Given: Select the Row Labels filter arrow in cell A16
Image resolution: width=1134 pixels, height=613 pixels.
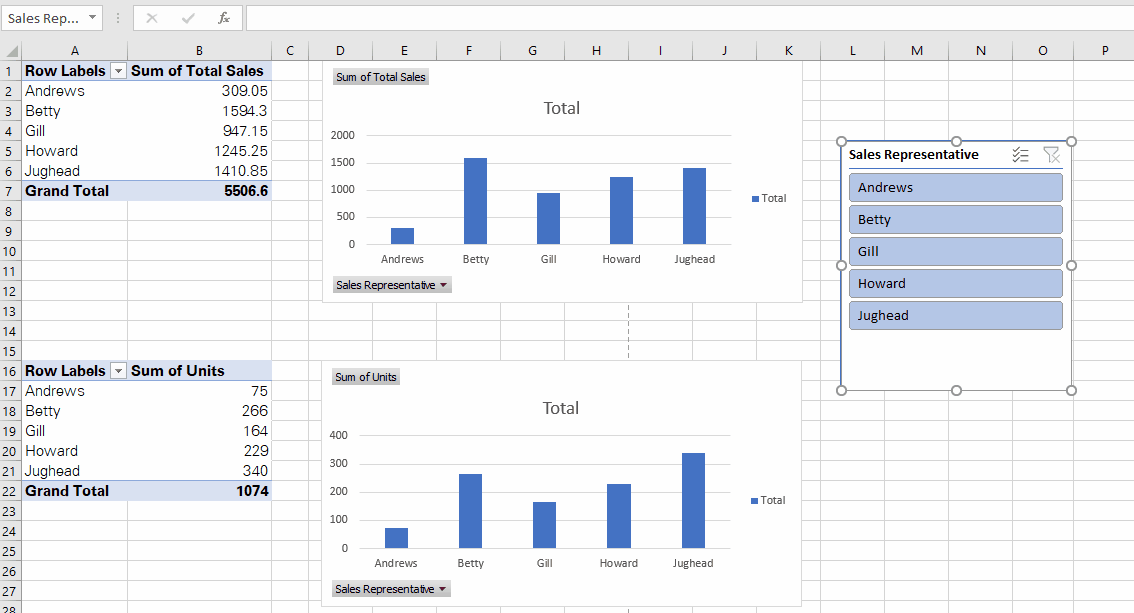Looking at the screenshot, I should (x=117, y=370).
